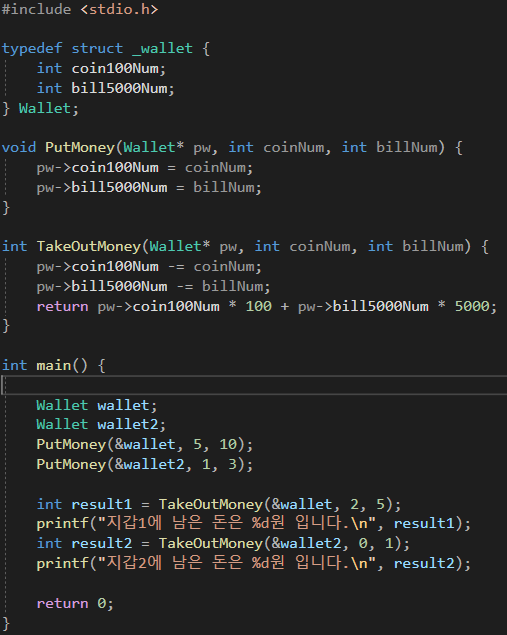Click the 'PutMoney(&wallet, 5, 10);' call

[145, 444]
